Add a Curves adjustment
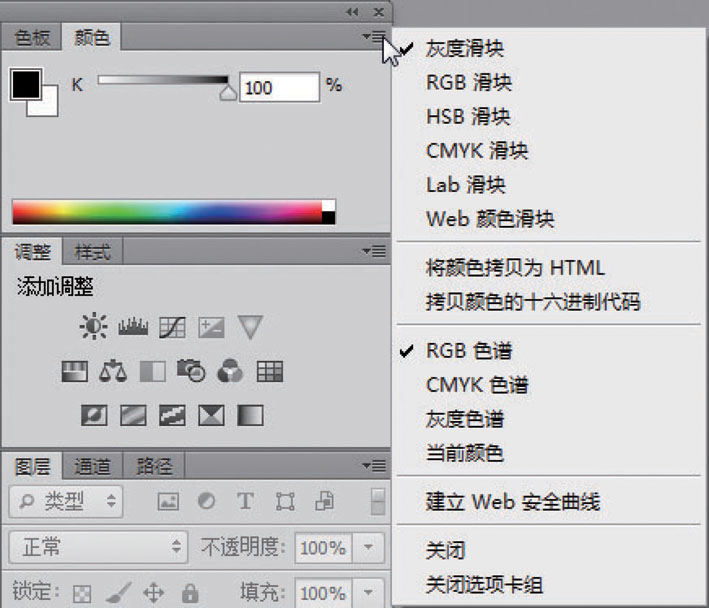 (172, 326)
